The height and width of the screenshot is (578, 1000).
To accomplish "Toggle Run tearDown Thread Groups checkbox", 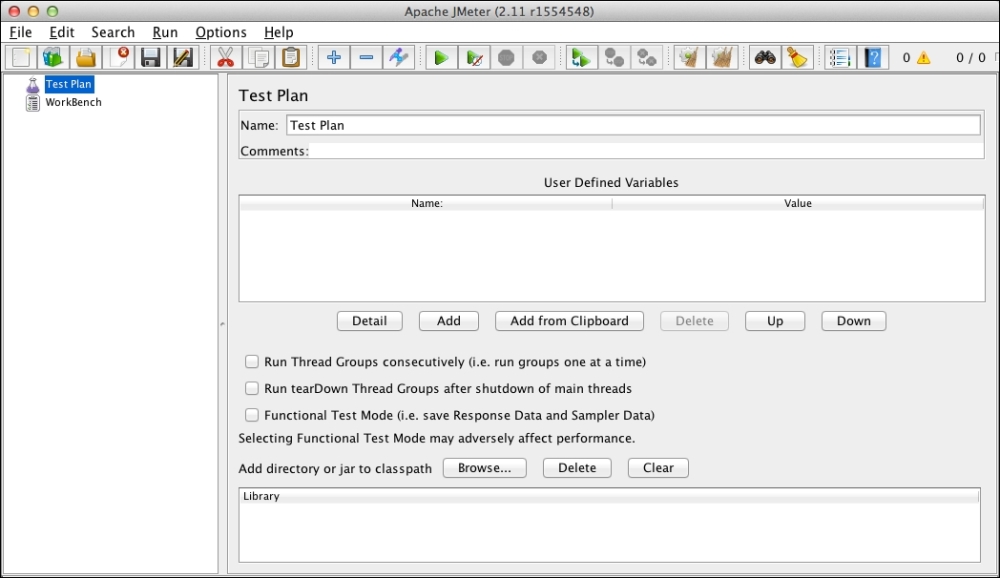I will pyautogui.click(x=252, y=389).
